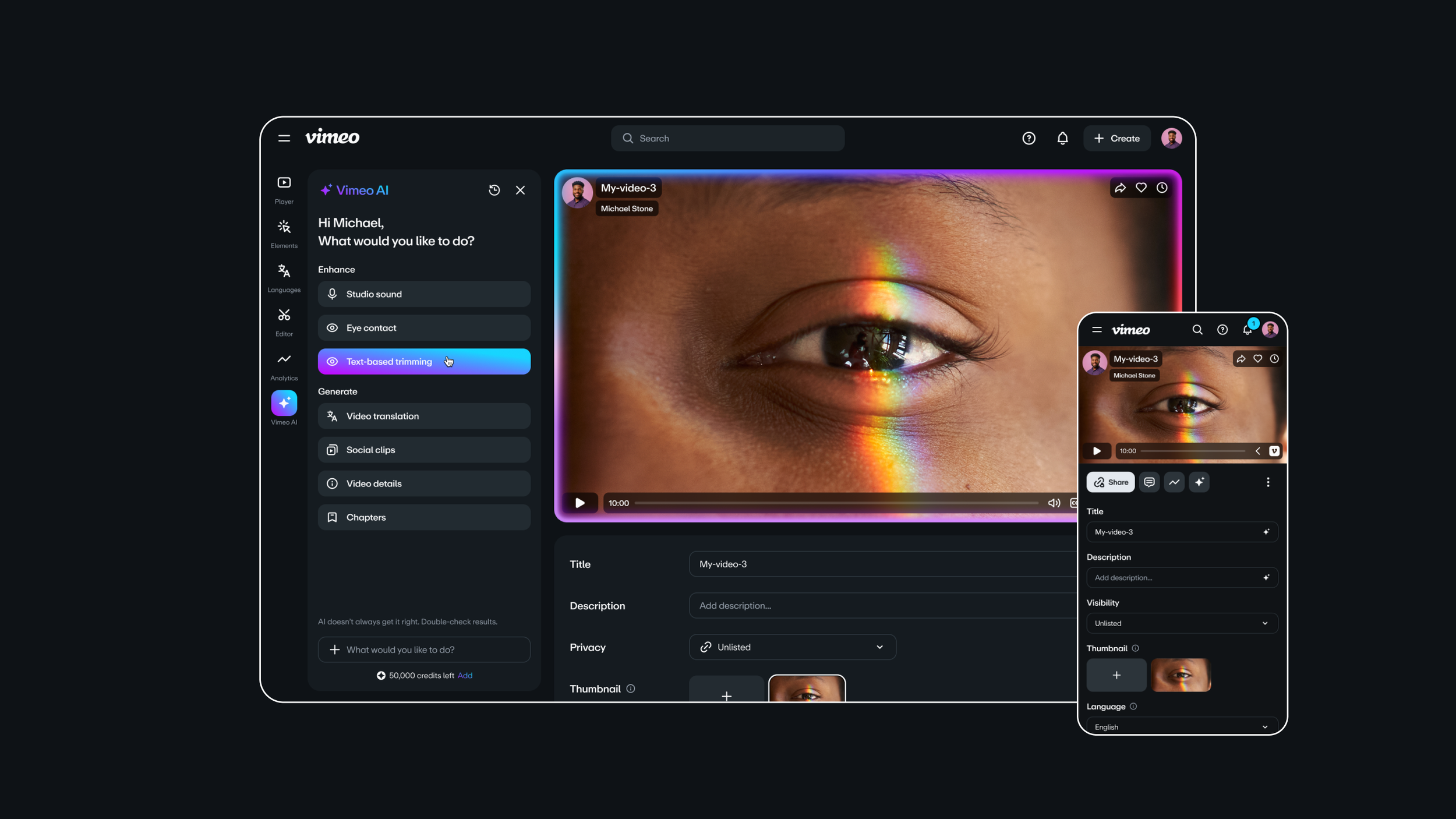This screenshot has width=1456, height=819.
Task: Click Add next to 50,000 credits left
Action: pyautogui.click(x=465, y=675)
